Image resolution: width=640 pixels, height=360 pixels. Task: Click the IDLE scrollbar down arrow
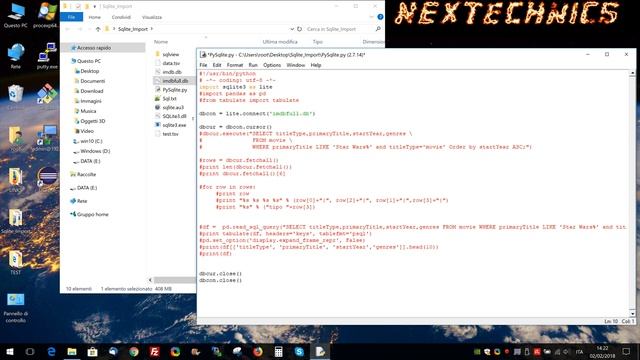[632, 314]
